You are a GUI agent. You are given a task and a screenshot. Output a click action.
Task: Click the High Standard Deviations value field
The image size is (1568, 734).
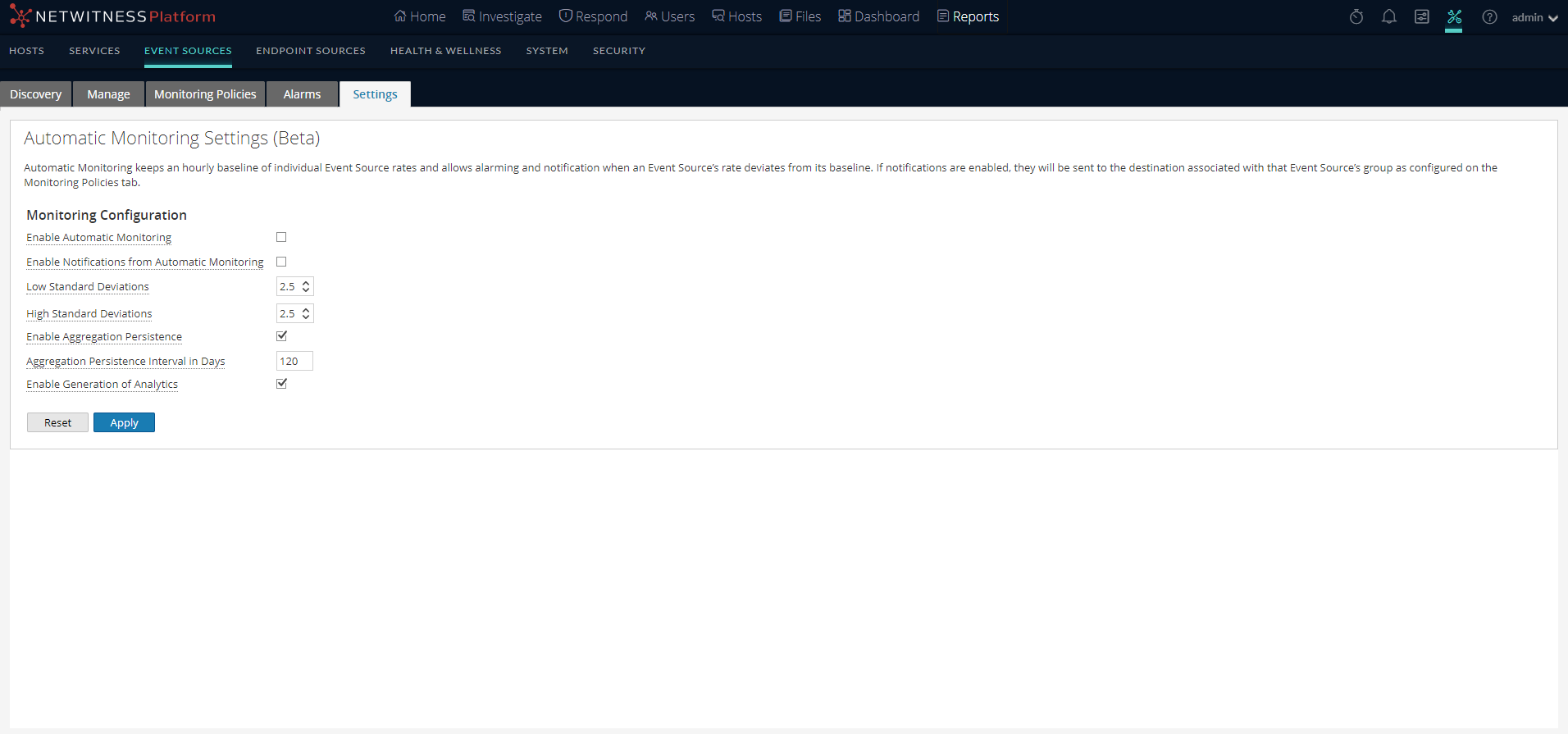(x=289, y=314)
